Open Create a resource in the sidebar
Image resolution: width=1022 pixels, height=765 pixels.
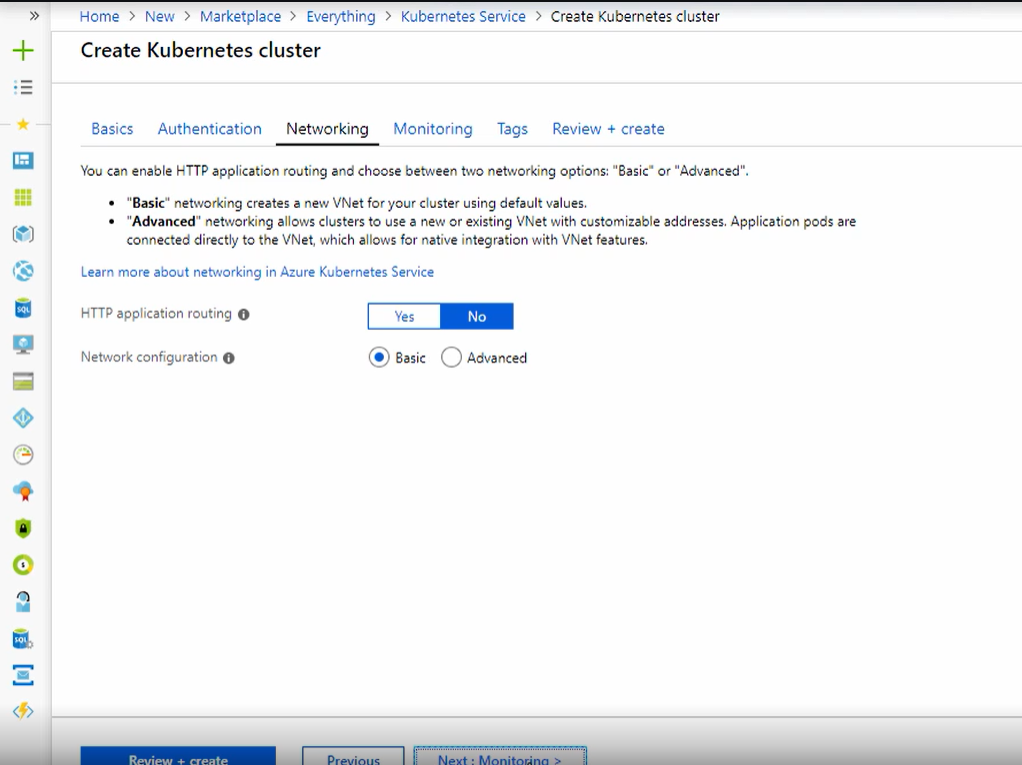[x=22, y=48]
